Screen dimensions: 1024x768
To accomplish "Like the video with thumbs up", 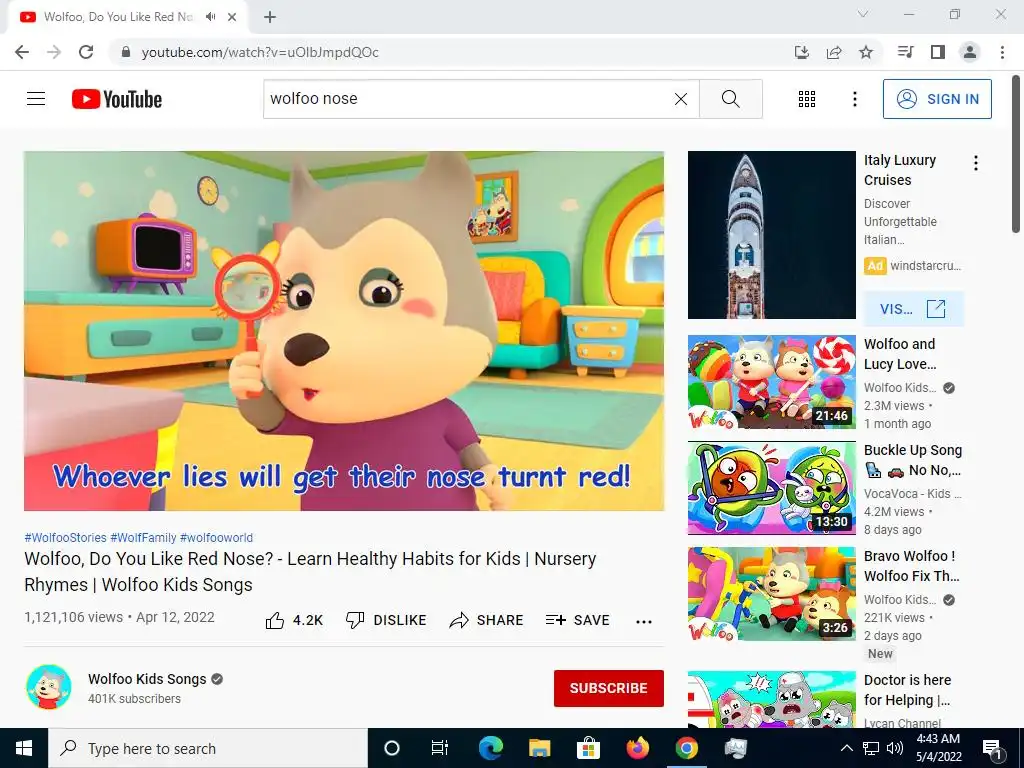I will point(294,620).
